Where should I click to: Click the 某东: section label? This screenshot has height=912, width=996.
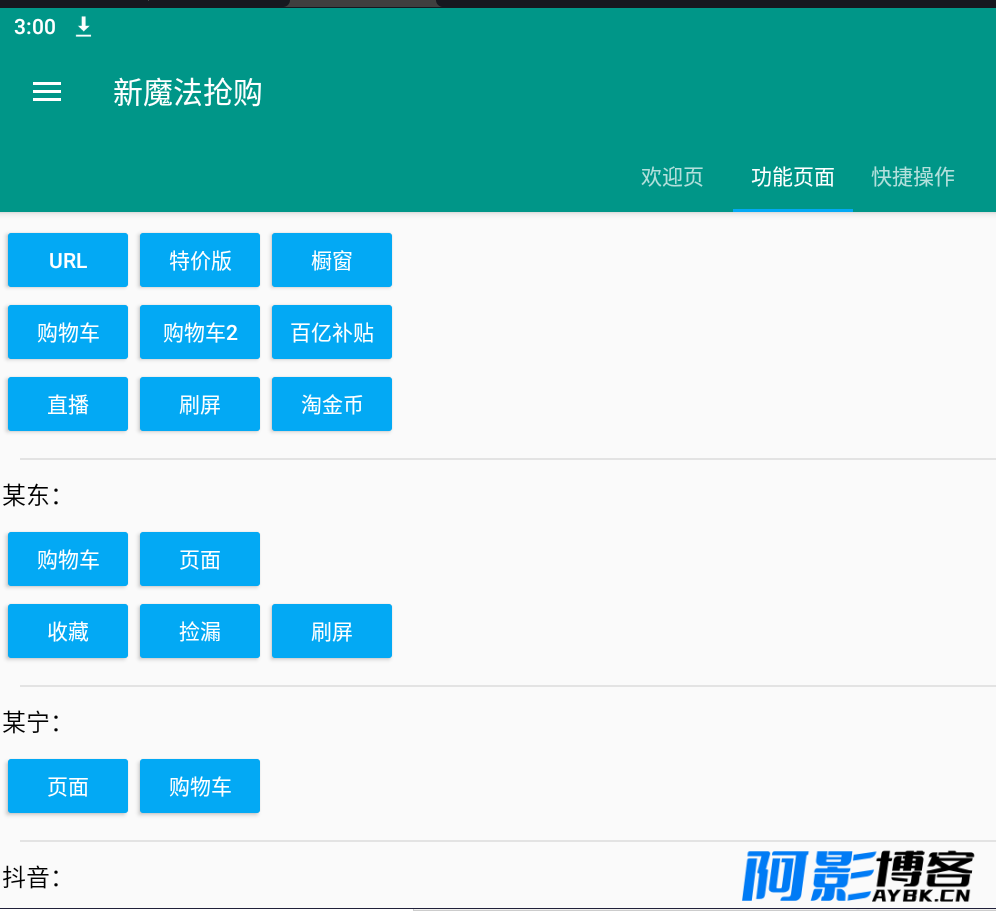32,495
